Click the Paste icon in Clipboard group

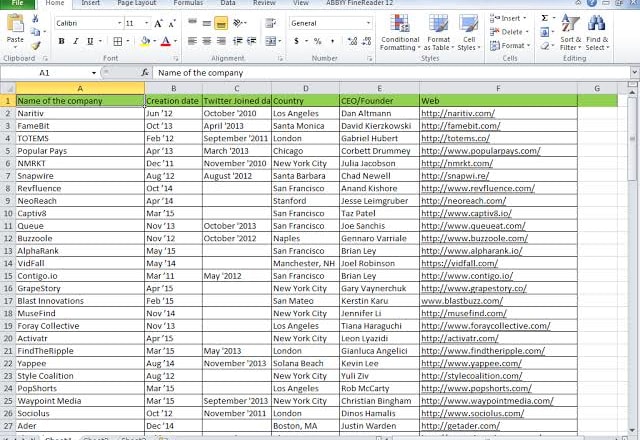15,24
